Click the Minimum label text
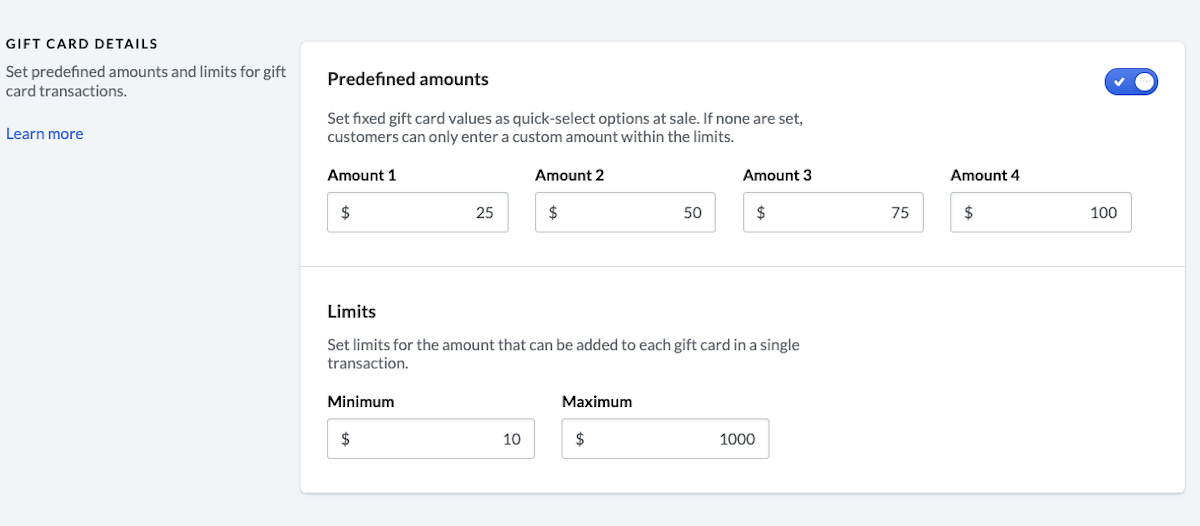Screen dimensions: 1200x526 pos(361,401)
